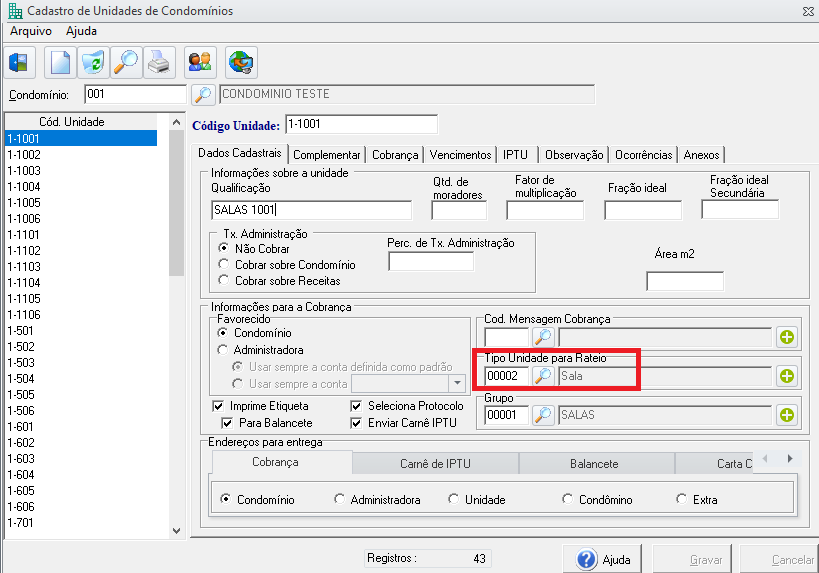Click the application icon in the title bar
Viewport: 819px width, 573px height.
15,10
